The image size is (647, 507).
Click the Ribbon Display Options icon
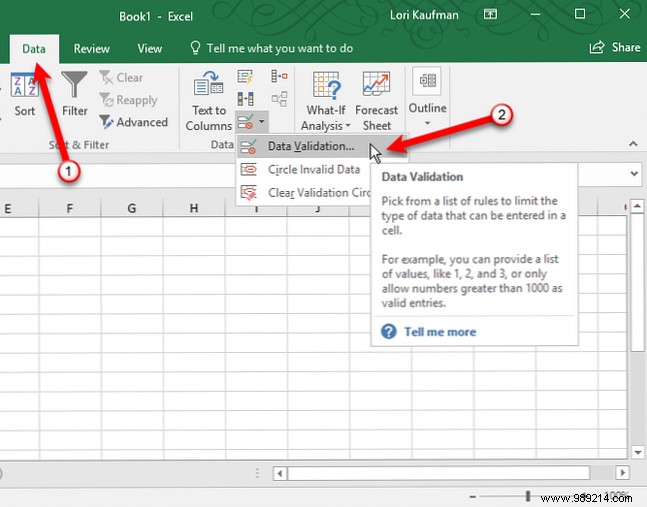(490, 14)
